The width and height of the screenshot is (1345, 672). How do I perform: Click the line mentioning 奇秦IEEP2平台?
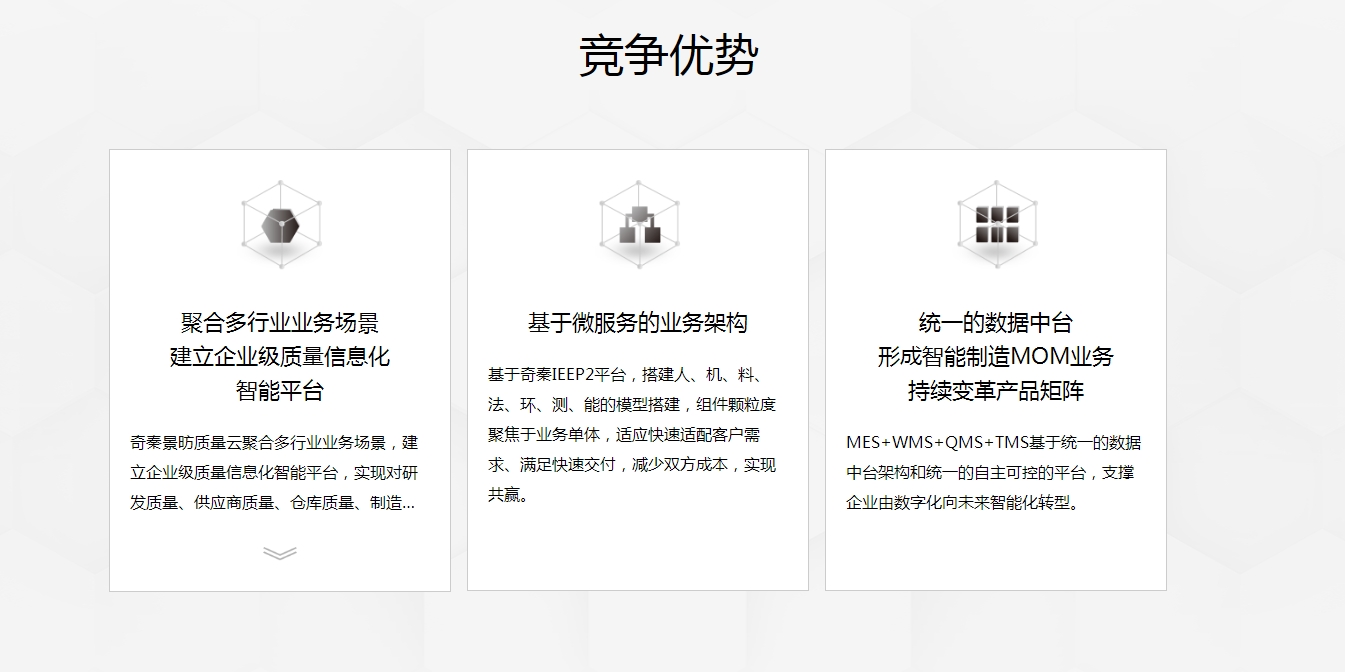625,375
